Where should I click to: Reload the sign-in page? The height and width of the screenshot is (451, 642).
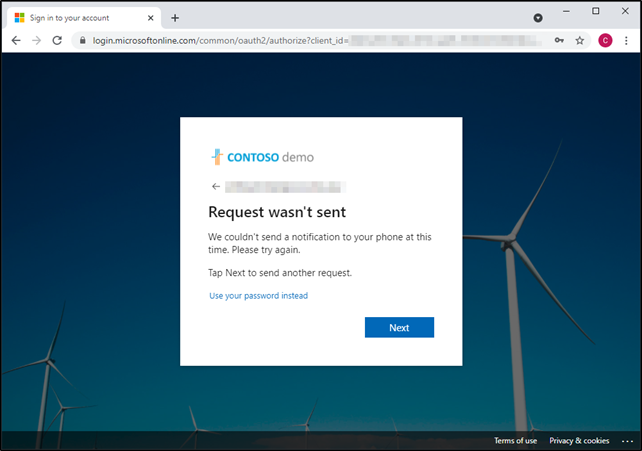coord(58,40)
